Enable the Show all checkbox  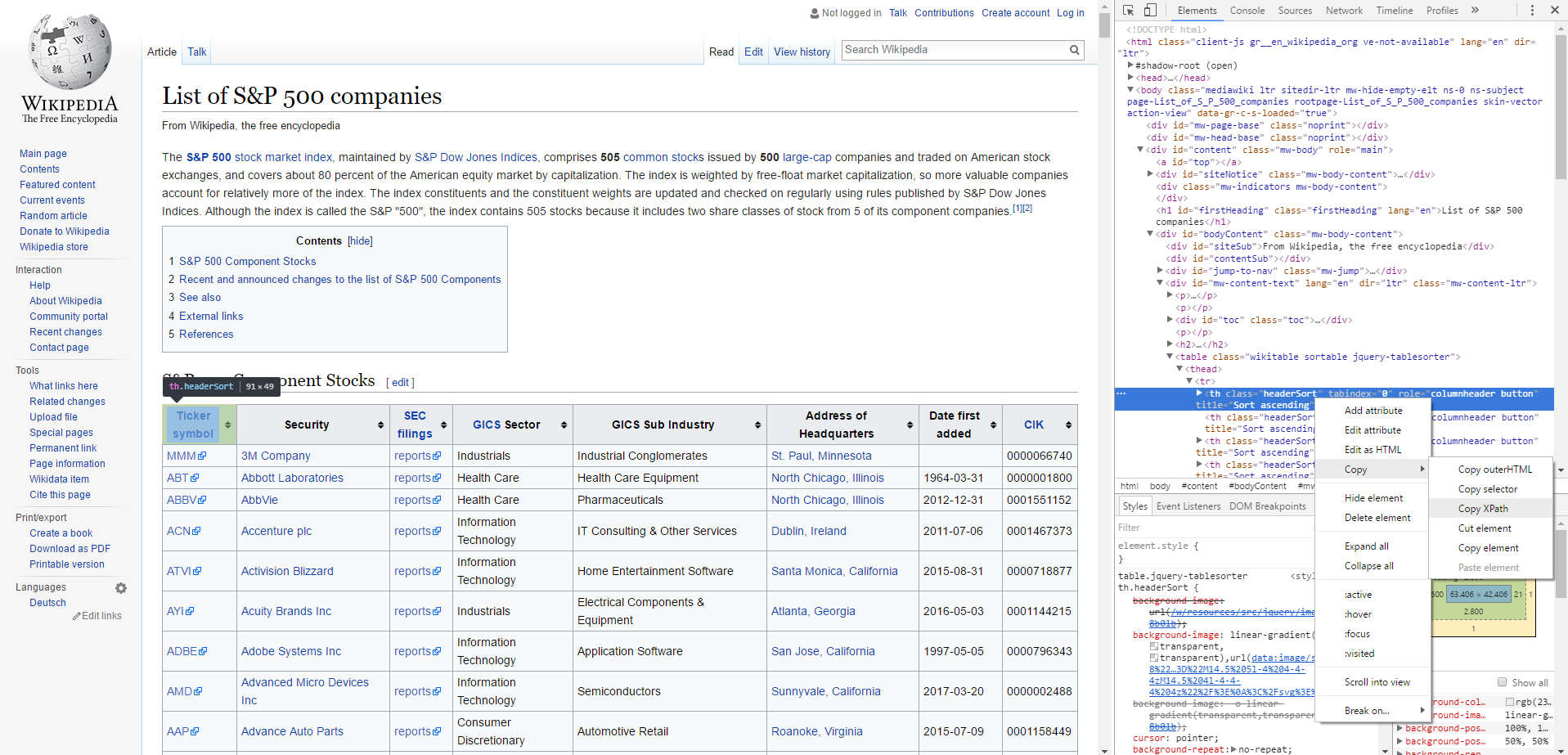pyautogui.click(x=1502, y=682)
